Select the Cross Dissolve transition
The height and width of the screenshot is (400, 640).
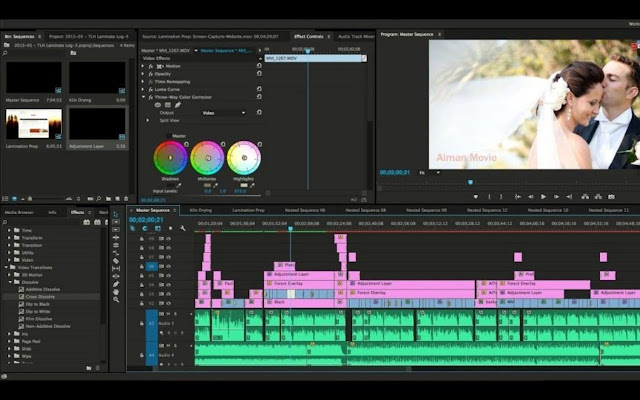[40, 296]
